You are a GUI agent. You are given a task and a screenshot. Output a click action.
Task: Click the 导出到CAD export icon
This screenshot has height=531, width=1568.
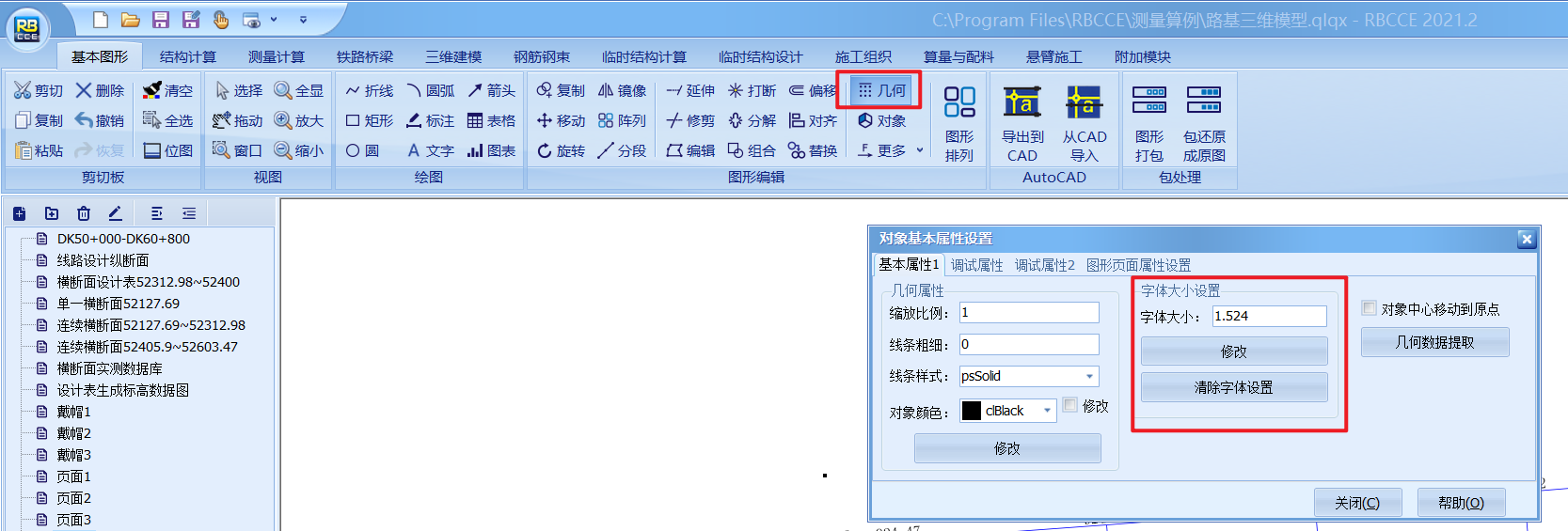point(1022,102)
